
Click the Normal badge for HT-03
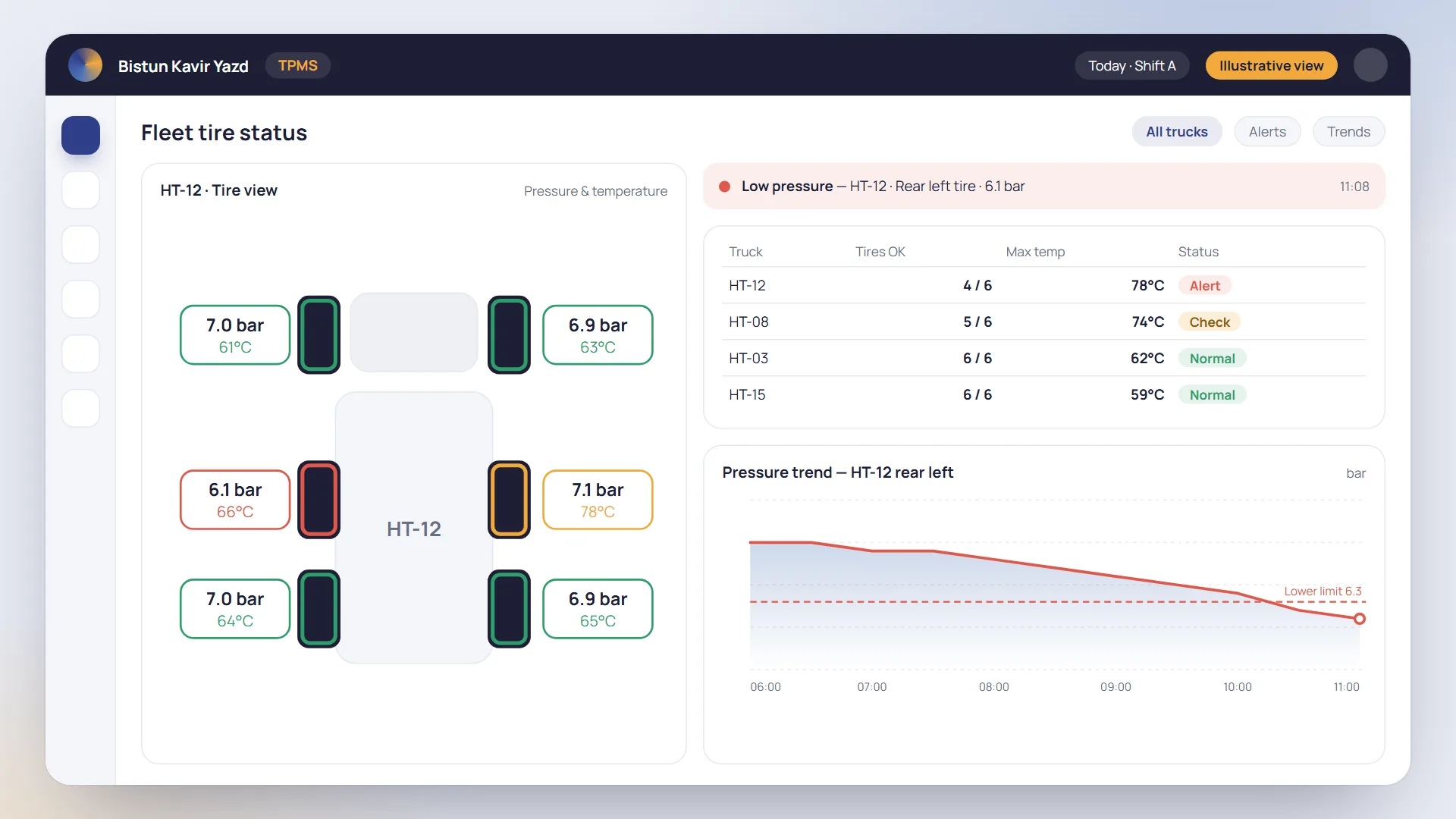1212,358
